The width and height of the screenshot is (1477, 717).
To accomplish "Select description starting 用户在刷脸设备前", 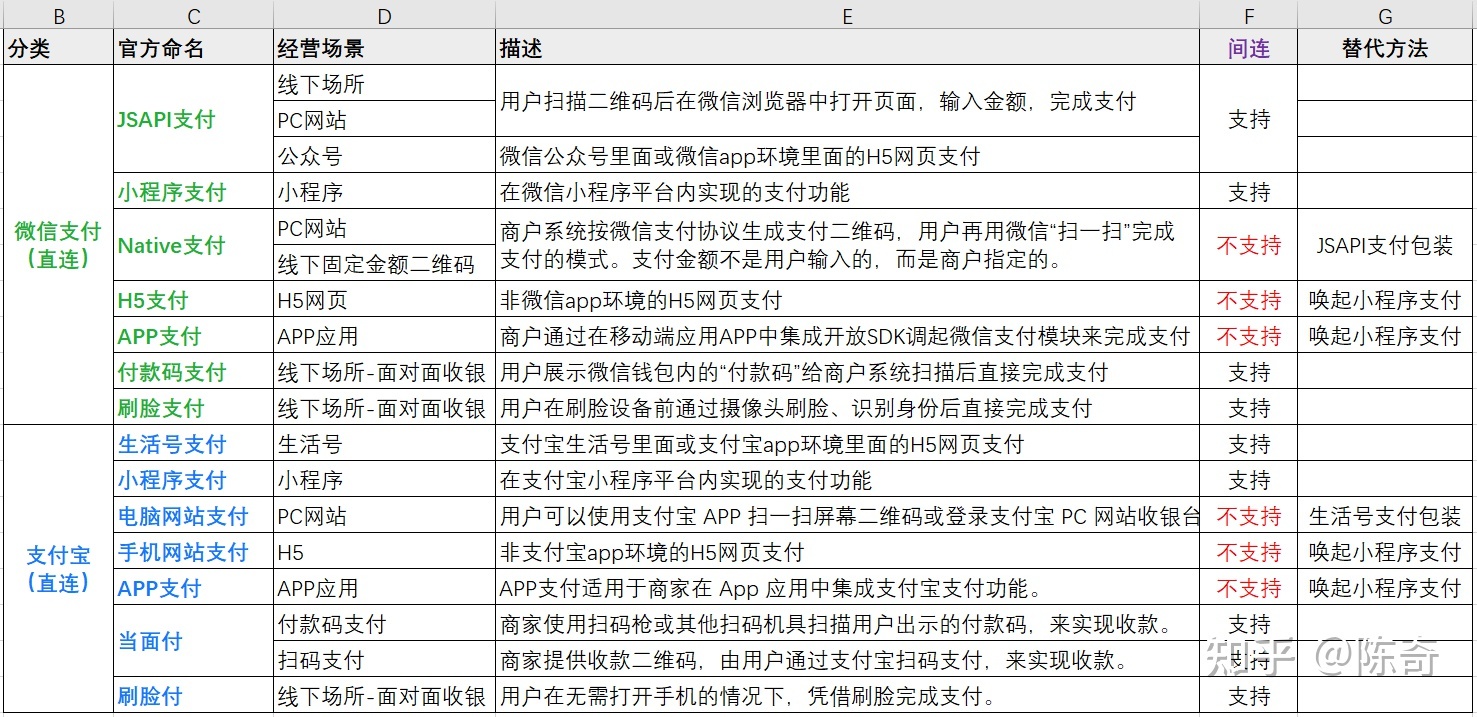I will coord(847,408).
